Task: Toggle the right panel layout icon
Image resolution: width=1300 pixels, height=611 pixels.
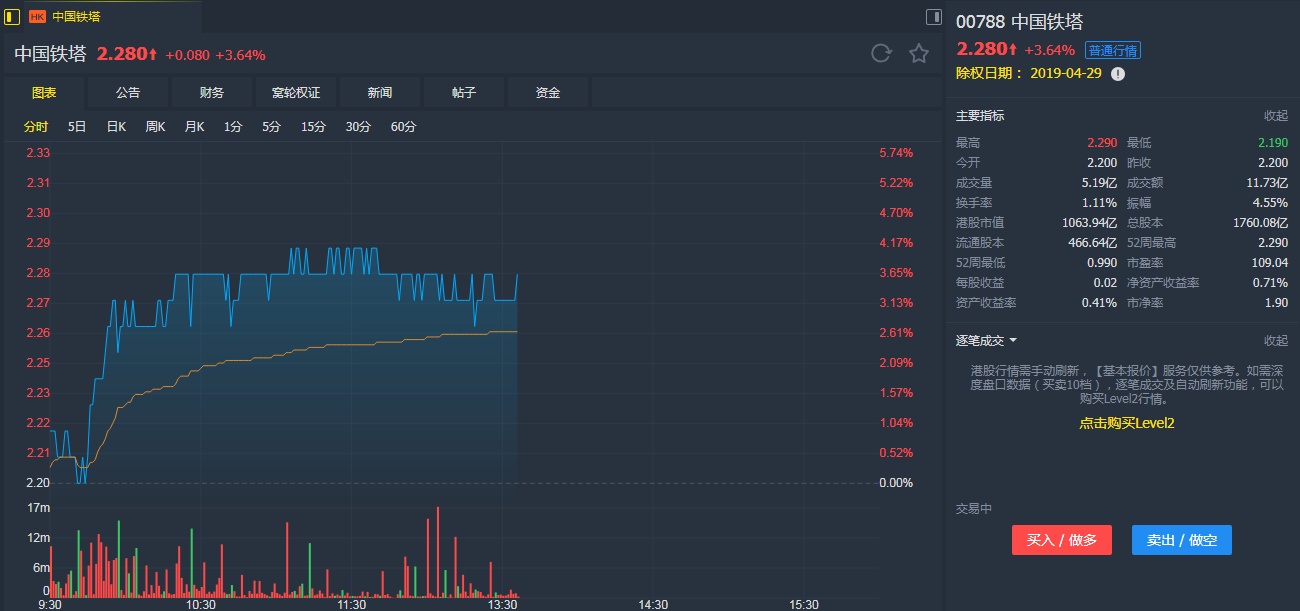Action: point(933,16)
